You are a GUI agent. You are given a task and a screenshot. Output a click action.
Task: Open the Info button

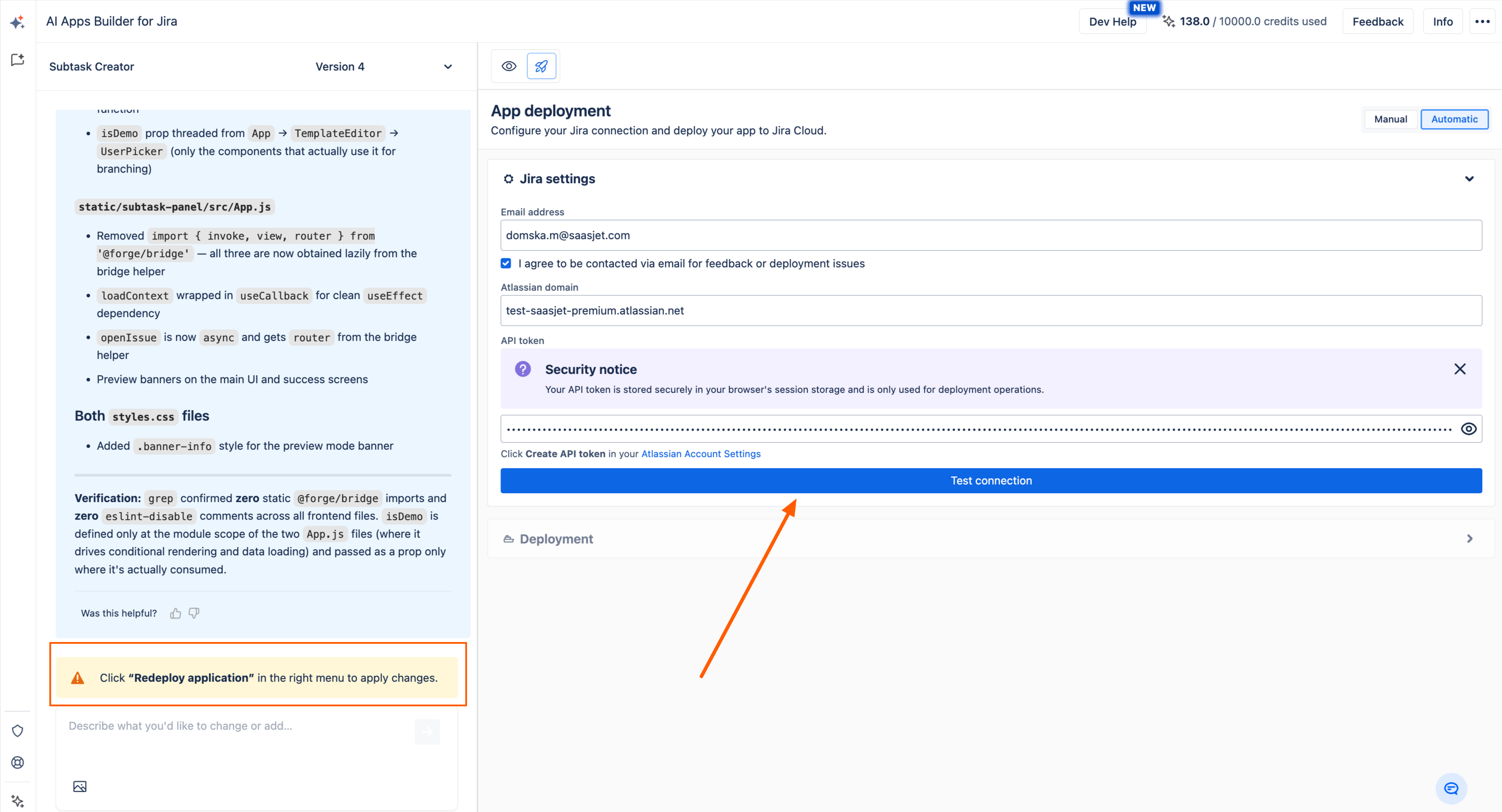point(1443,22)
